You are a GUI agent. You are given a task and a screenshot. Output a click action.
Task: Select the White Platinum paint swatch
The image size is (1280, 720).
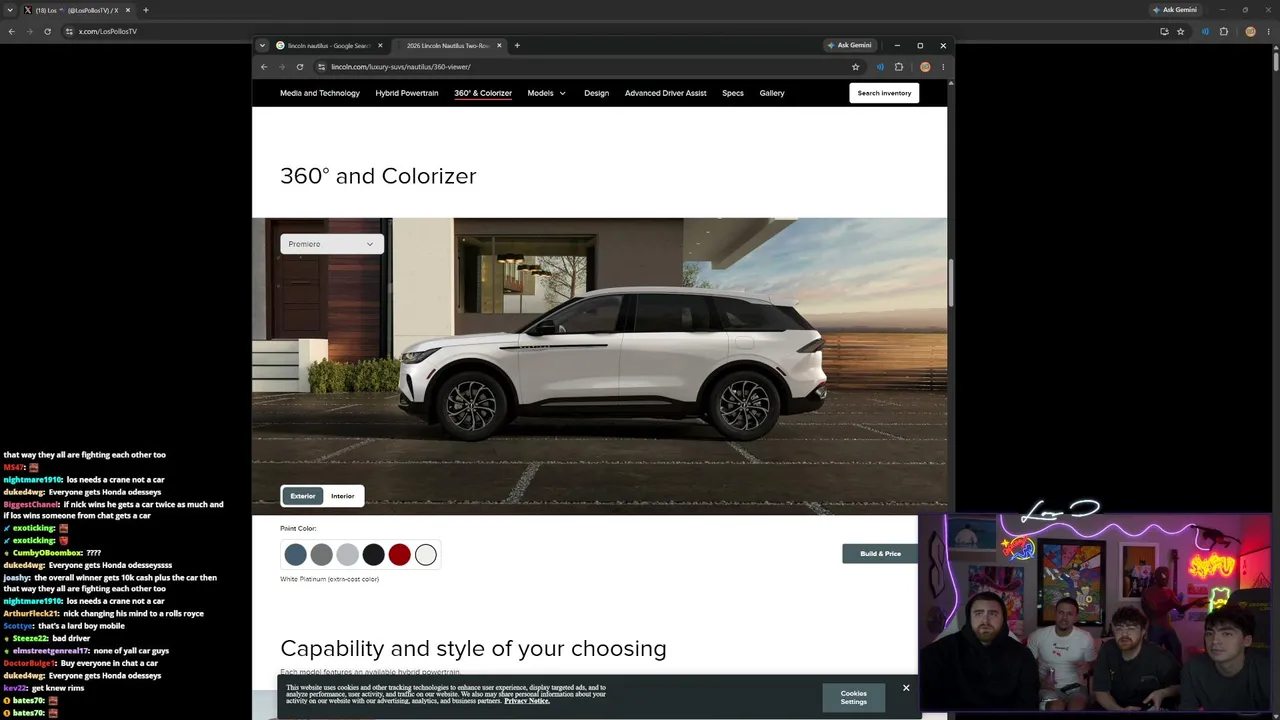point(426,554)
